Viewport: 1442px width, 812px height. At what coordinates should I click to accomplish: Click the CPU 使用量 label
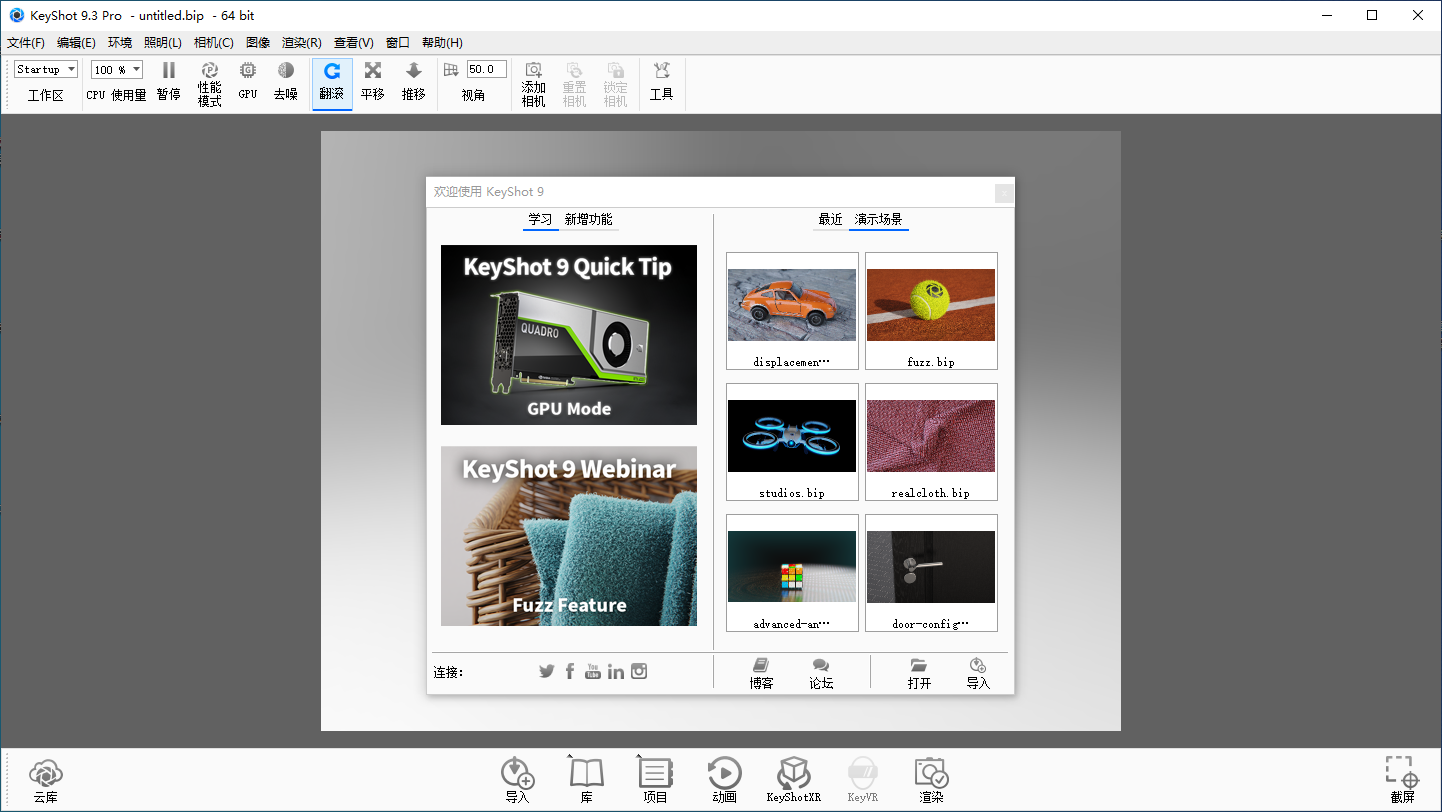(116, 95)
